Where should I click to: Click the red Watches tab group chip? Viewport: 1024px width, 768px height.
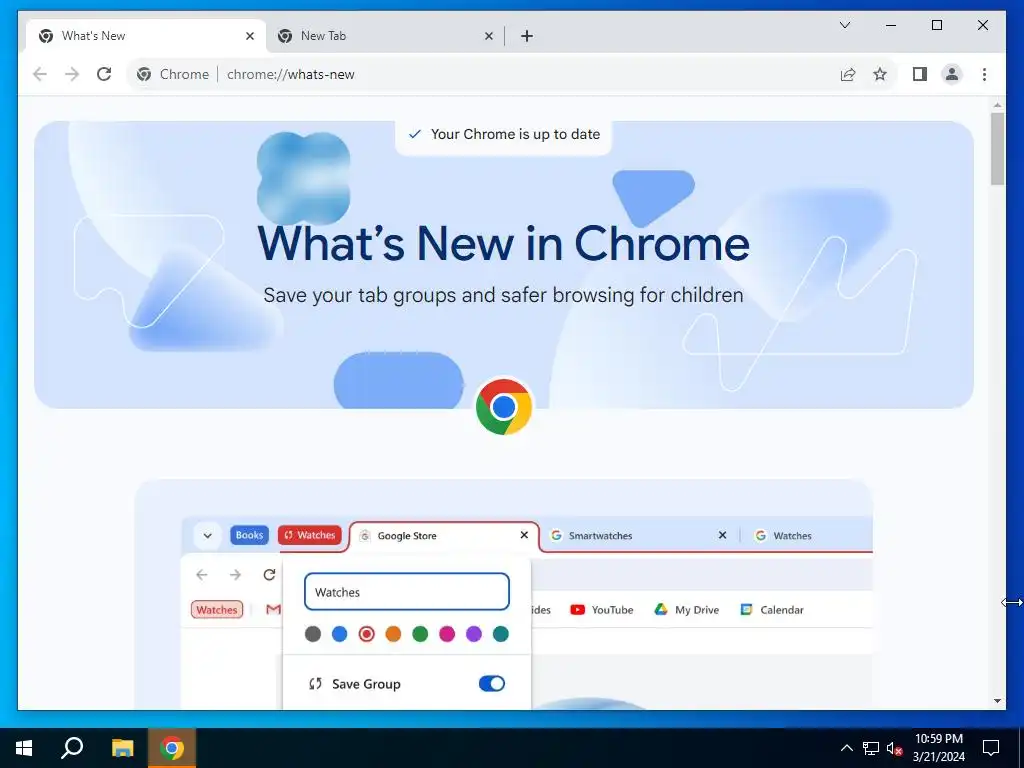click(x=310, y=535)
